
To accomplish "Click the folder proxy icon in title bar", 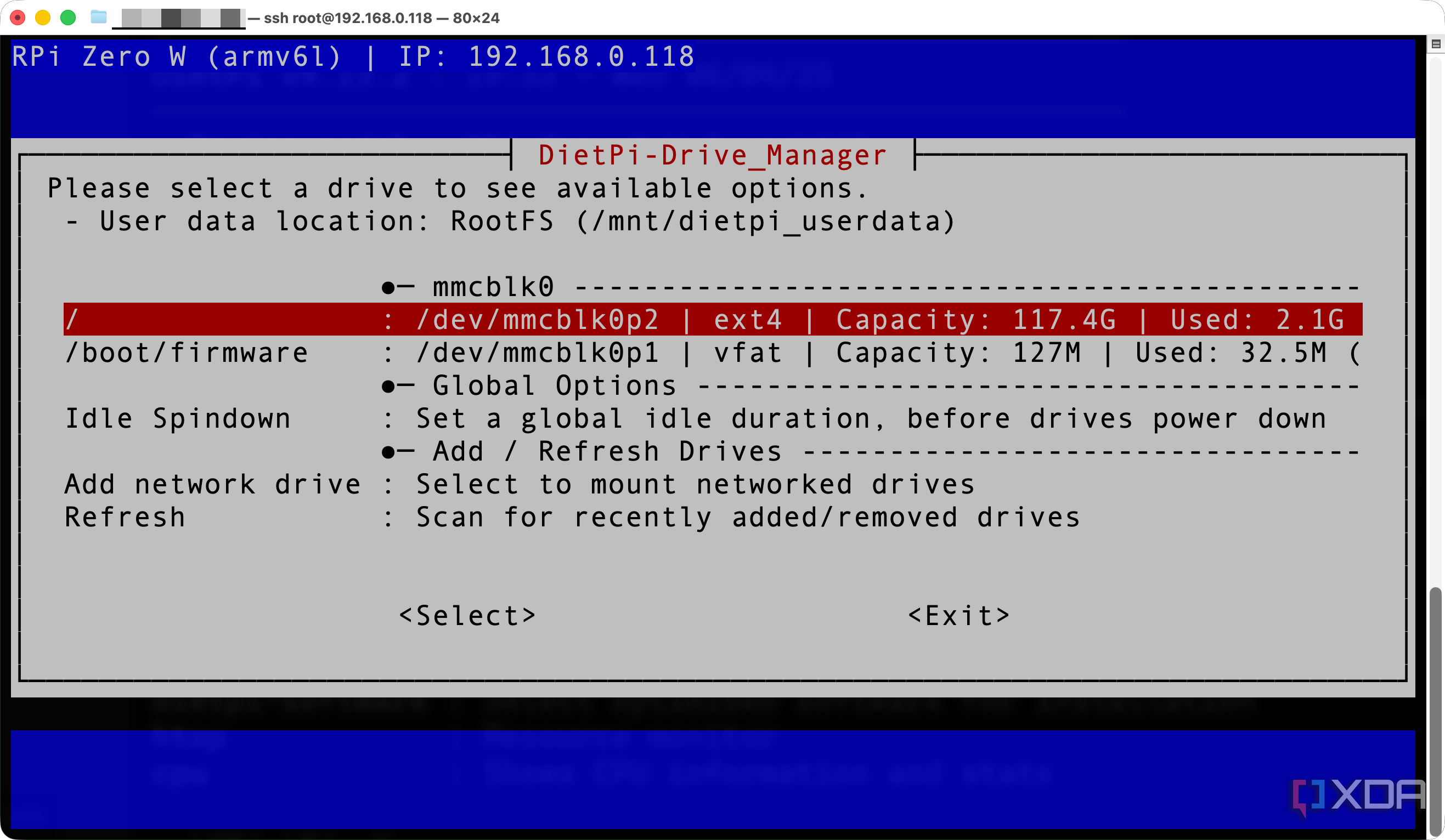I will click(x=99, y=17).
